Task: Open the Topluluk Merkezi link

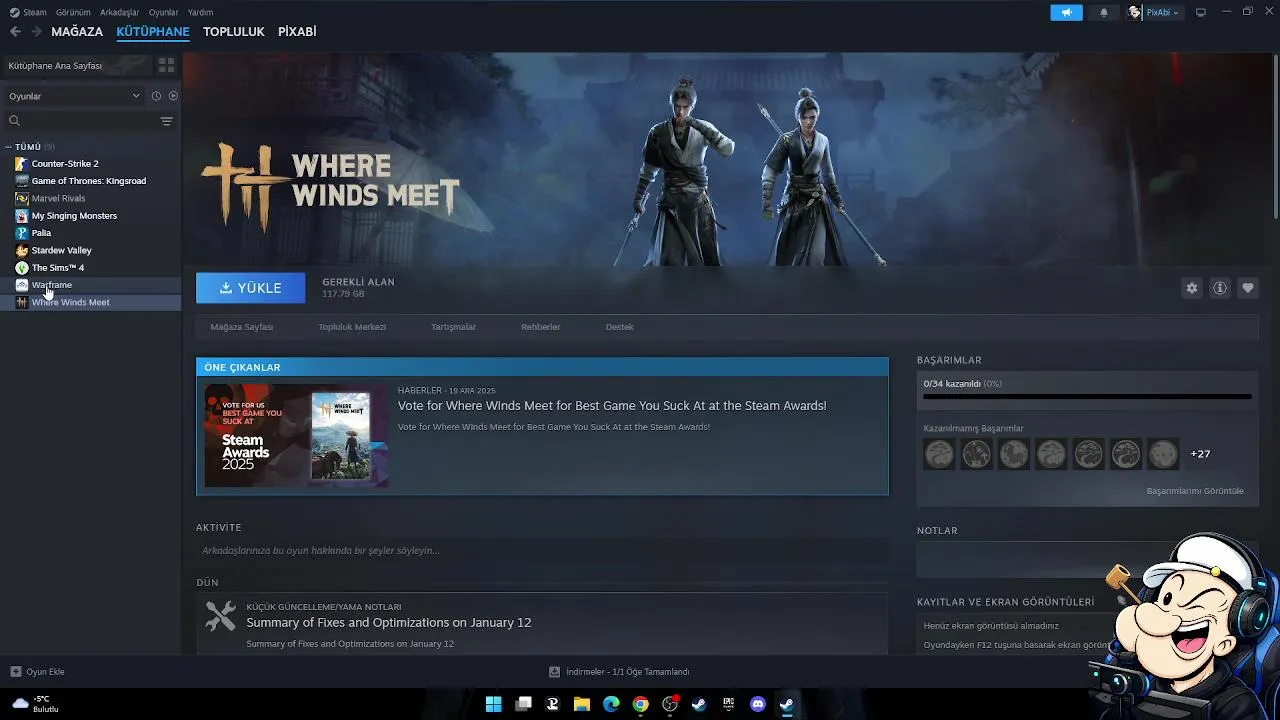Action: coord(352,327)
